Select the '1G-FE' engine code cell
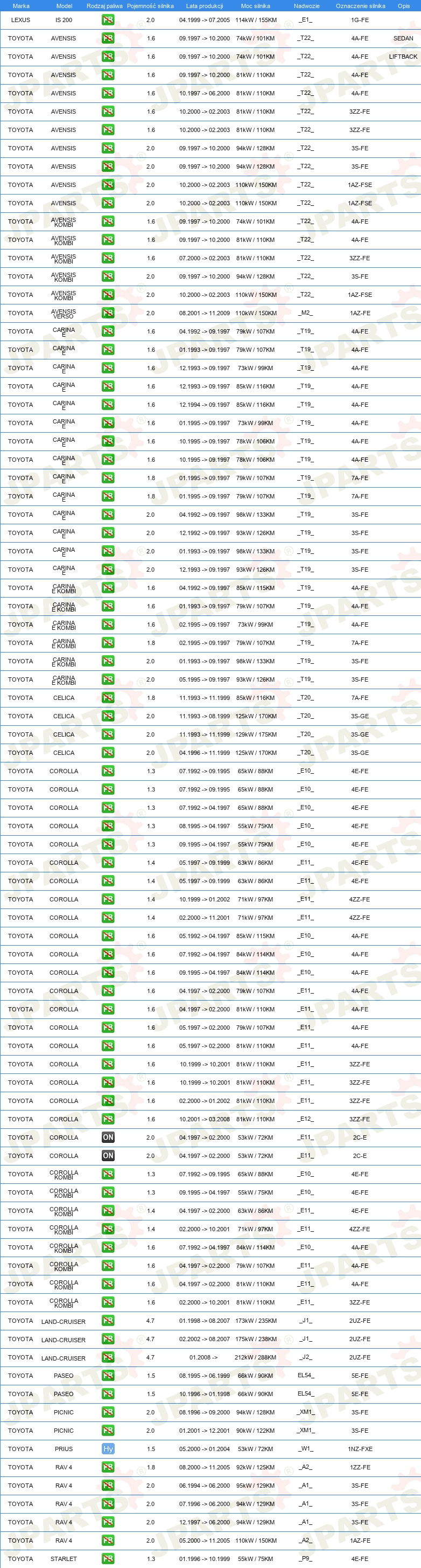Image resolution: width=421 pixels, height=1568 pixels. point(360,20)
